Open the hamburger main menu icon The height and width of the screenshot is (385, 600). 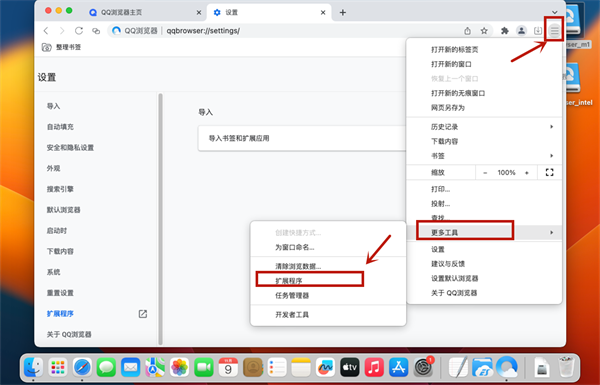click(554, 31)
